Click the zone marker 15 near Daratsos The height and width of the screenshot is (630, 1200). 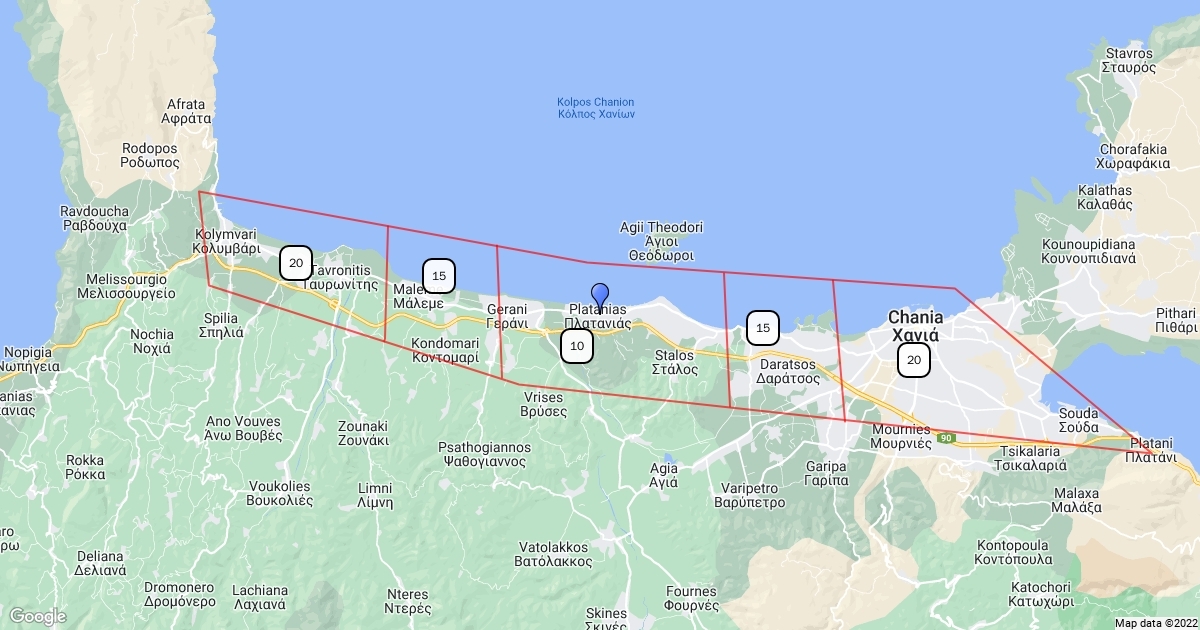pos(763,327)
